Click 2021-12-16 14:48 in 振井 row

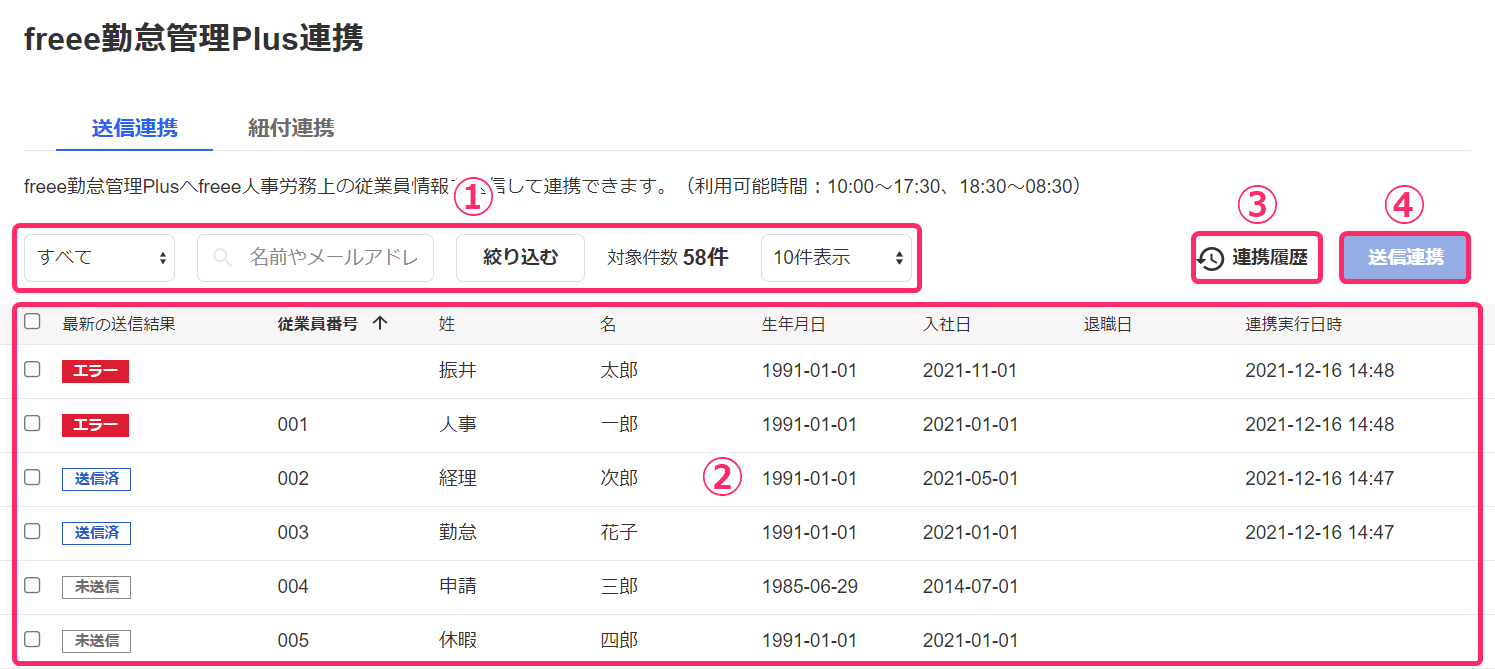(1319, 371)
